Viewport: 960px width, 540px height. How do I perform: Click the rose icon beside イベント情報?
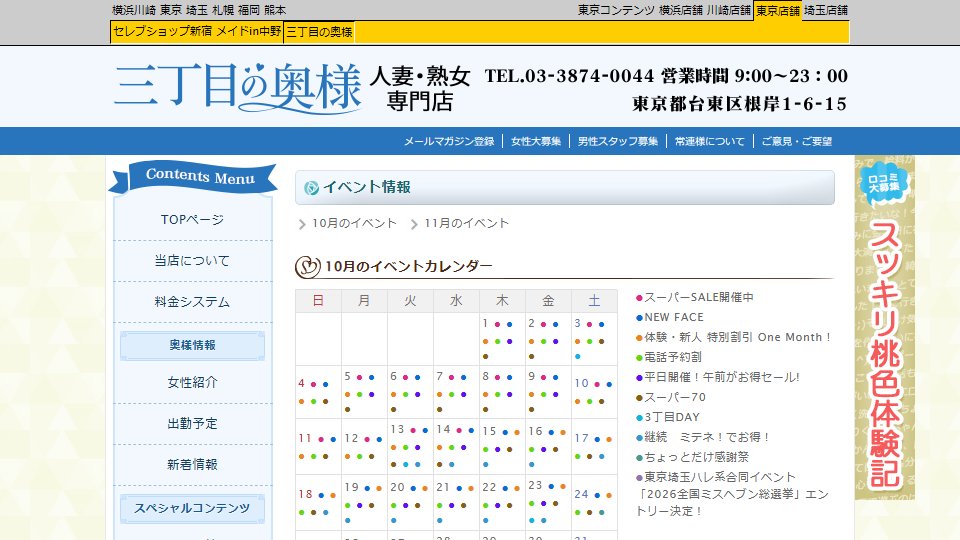(x=312, y=187)
